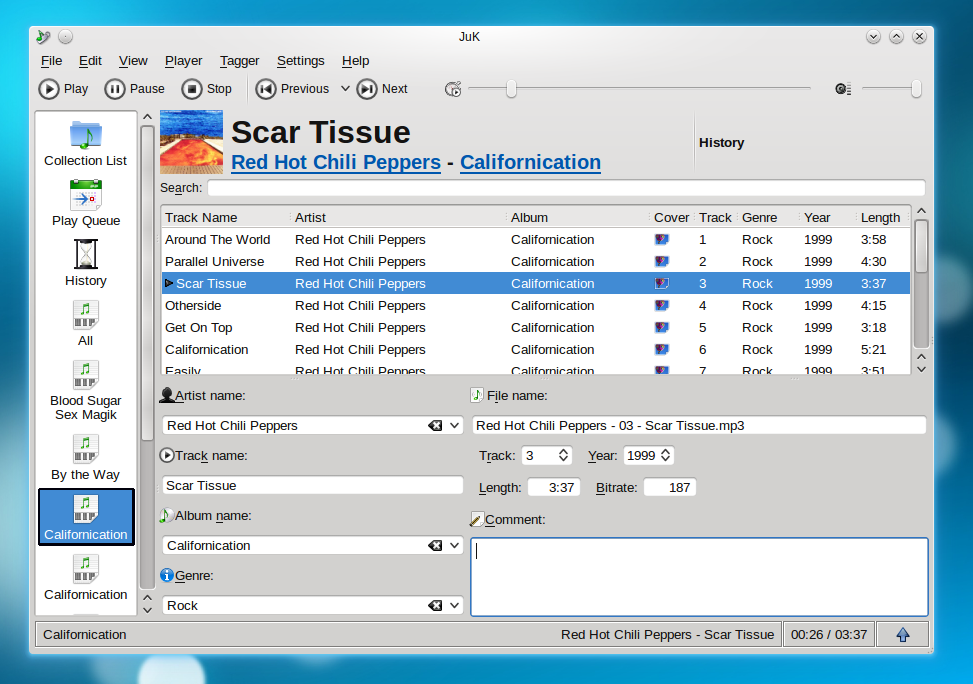Open the File menu
Image resolution: width=973 pixels, height=684 pixels.
point(52,61)
